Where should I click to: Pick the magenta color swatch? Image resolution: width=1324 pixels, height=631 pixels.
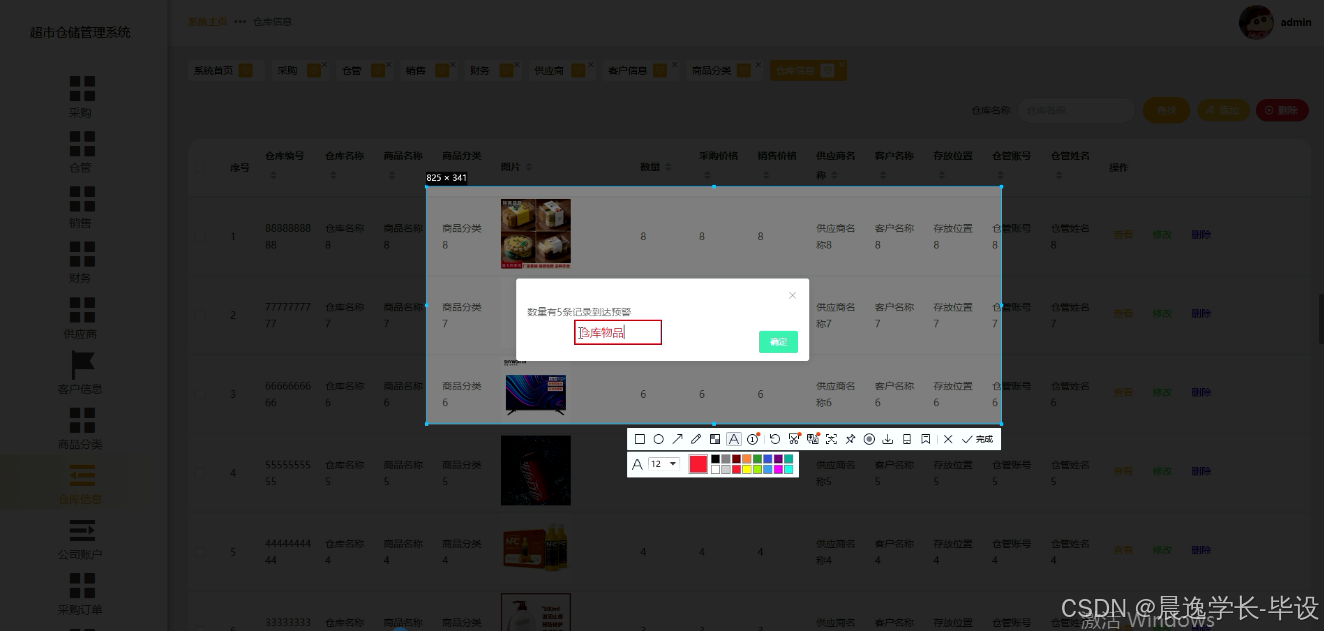(x=778, y=469)
